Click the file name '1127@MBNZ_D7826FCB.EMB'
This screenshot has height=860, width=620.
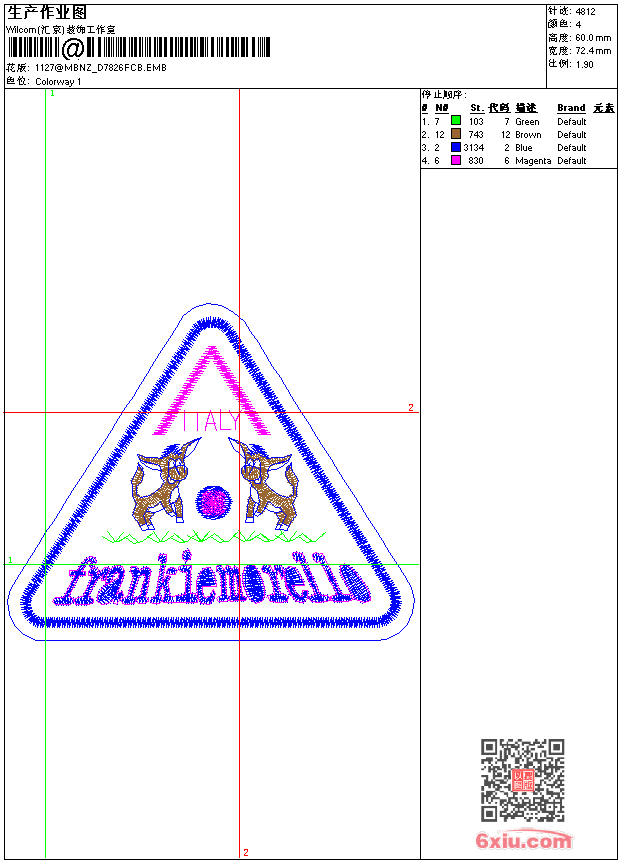(x=101, y=68)
